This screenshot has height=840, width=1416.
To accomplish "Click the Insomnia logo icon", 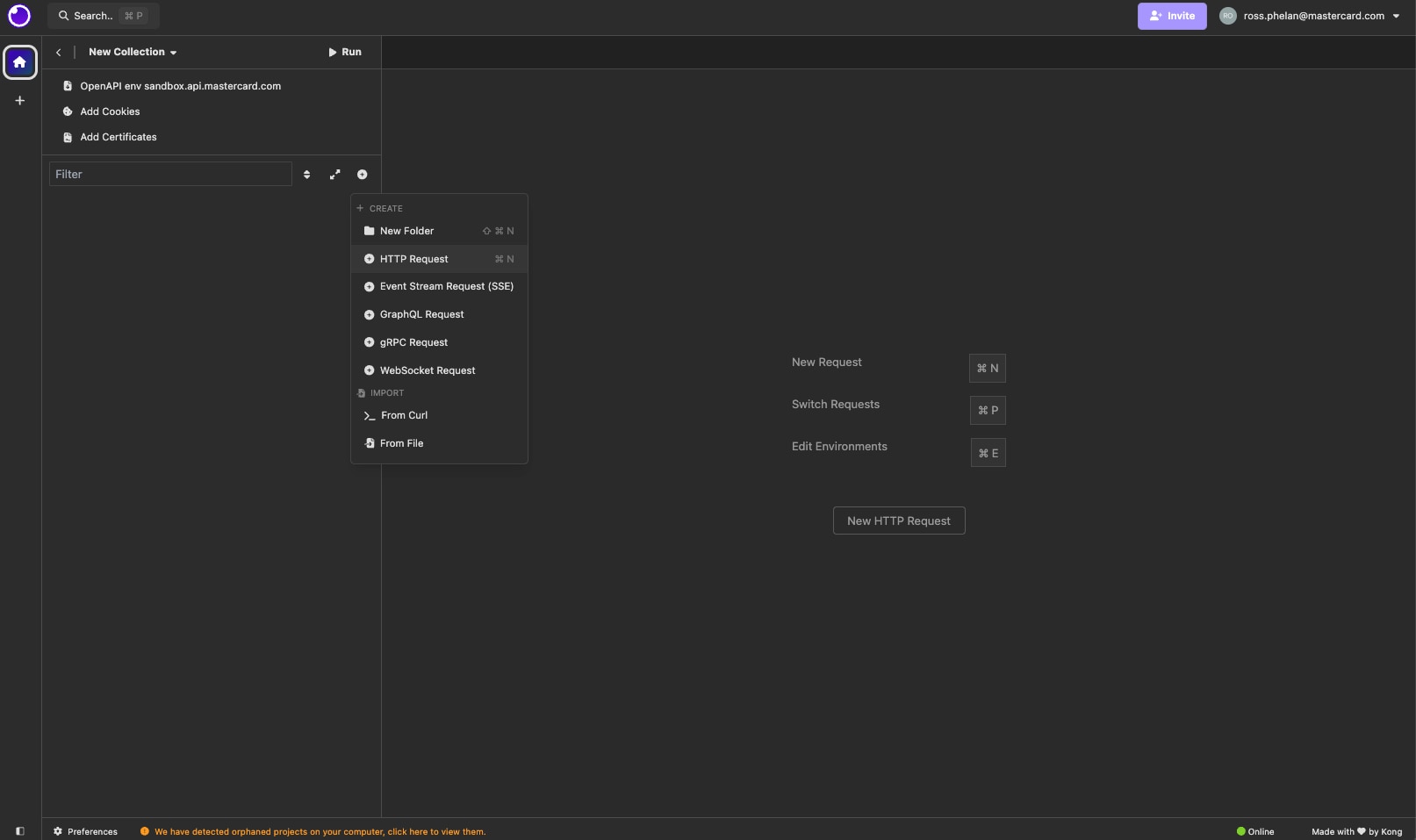I will tap(19, 16).
